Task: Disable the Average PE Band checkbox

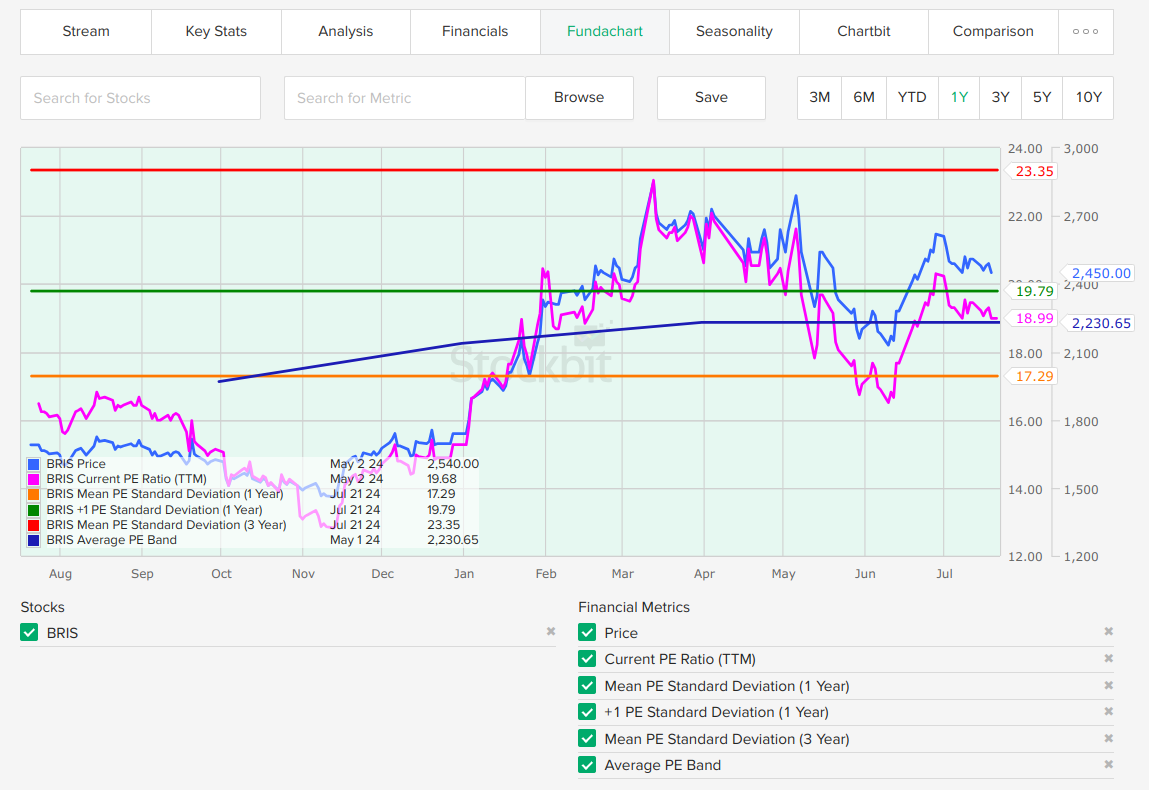Action: coord(587,765)
